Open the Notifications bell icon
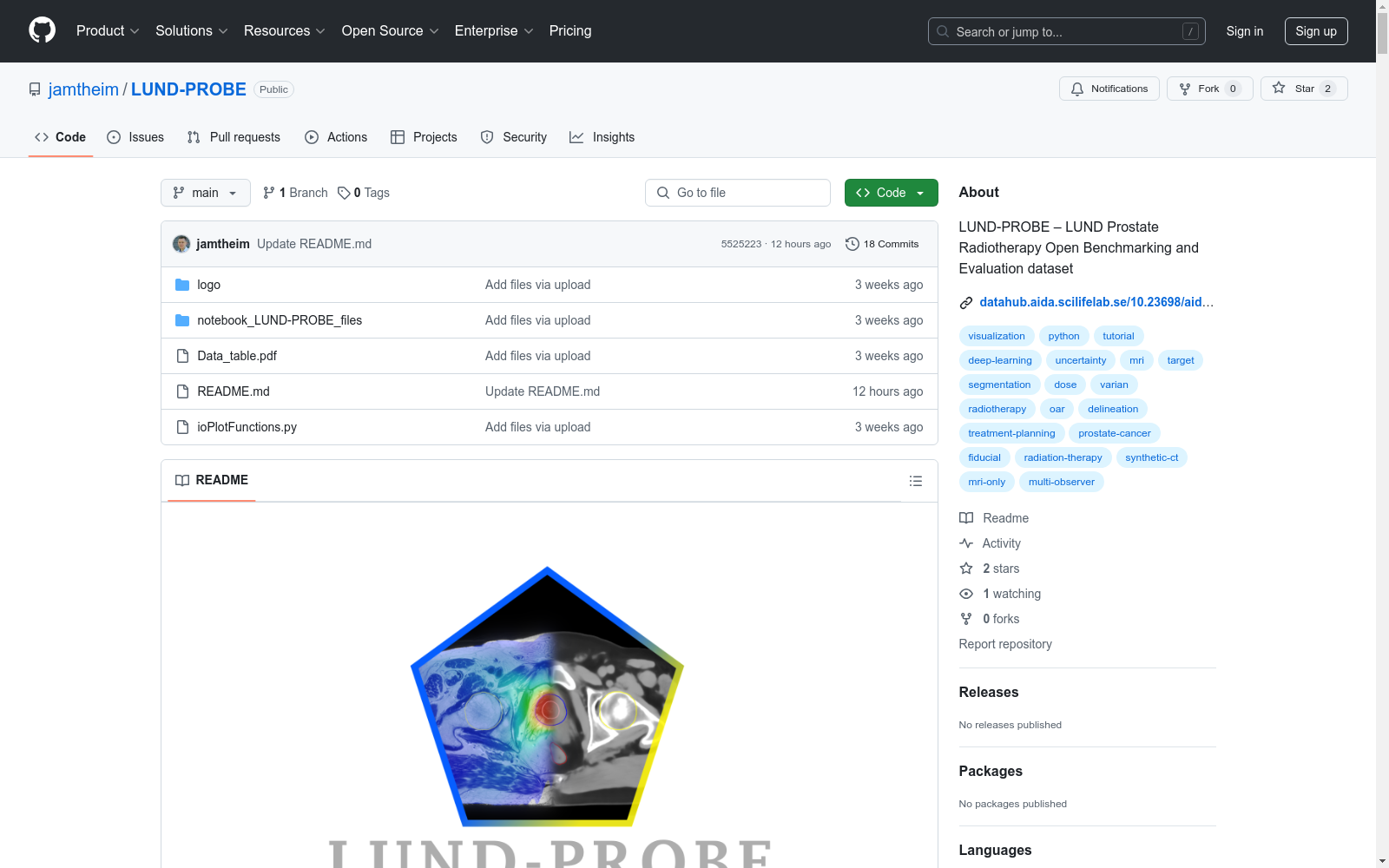The width and height of the screenshot is (1389, 868). 1076,88
